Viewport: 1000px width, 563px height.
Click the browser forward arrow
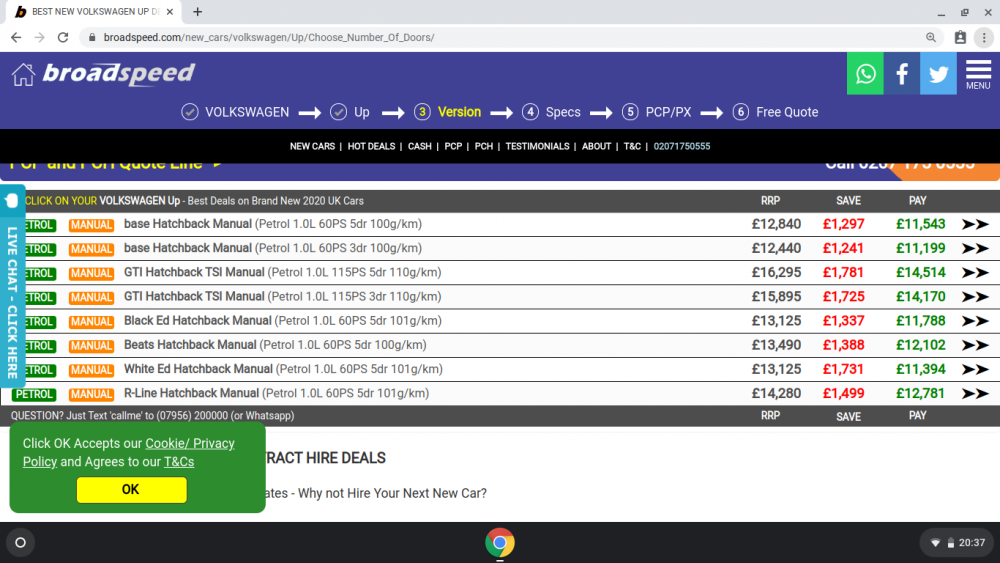pyautogui.click(x=40, y=38)
